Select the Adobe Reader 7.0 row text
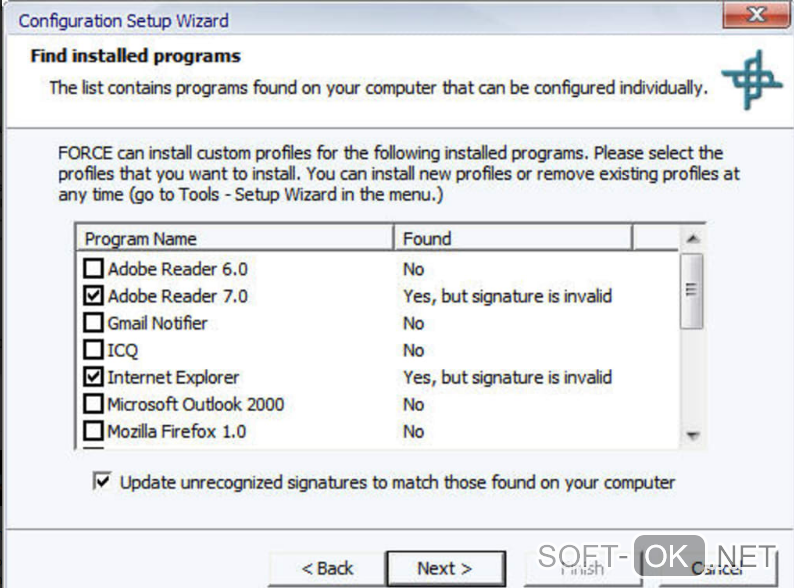Viewport: 794px width, 588px height. click(178, 296)
